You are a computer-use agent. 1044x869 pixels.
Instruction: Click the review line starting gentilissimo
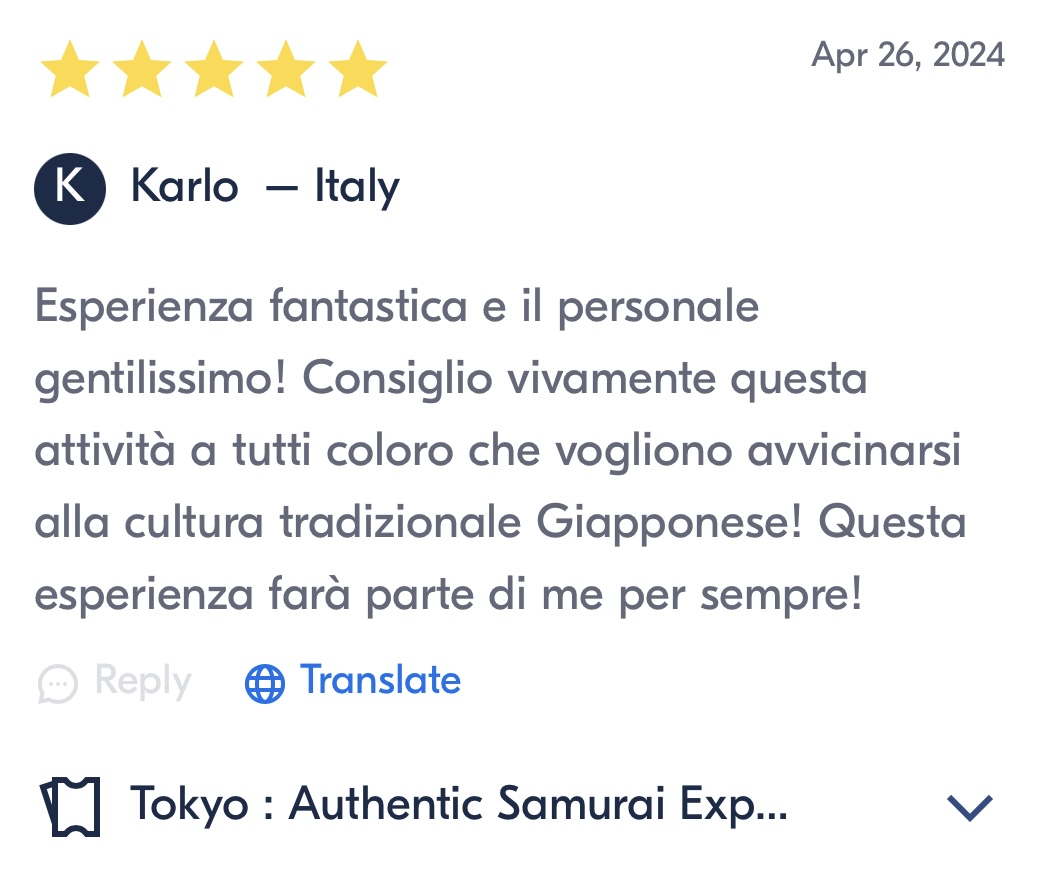[451, 380]
